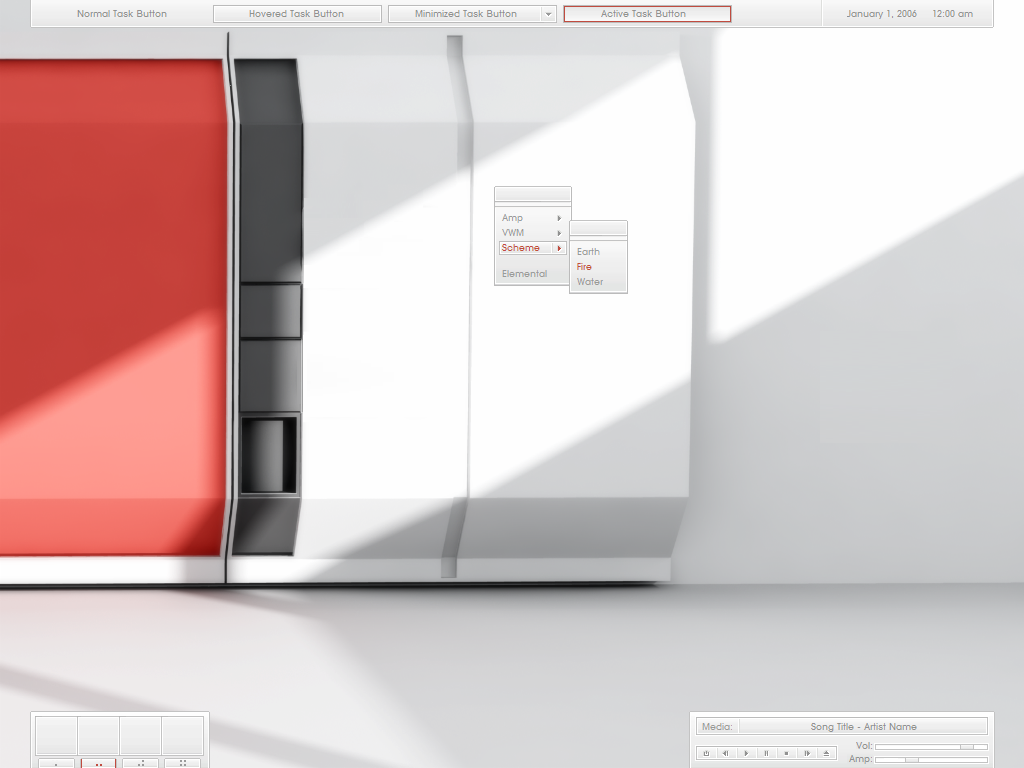
Task: Skip to previous track in media player
Action: click(726, 753)
